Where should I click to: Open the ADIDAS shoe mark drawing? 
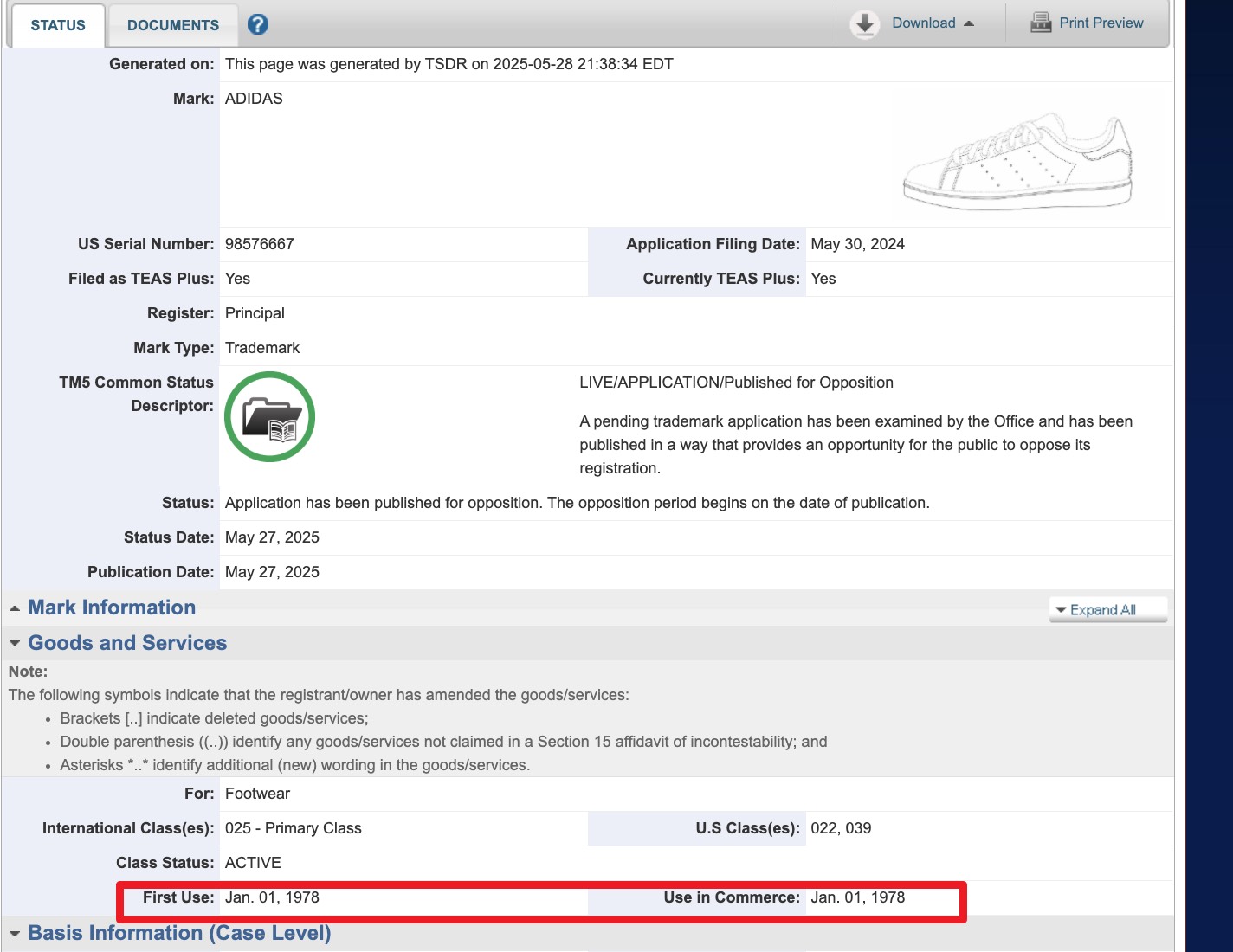point(1017,160)
